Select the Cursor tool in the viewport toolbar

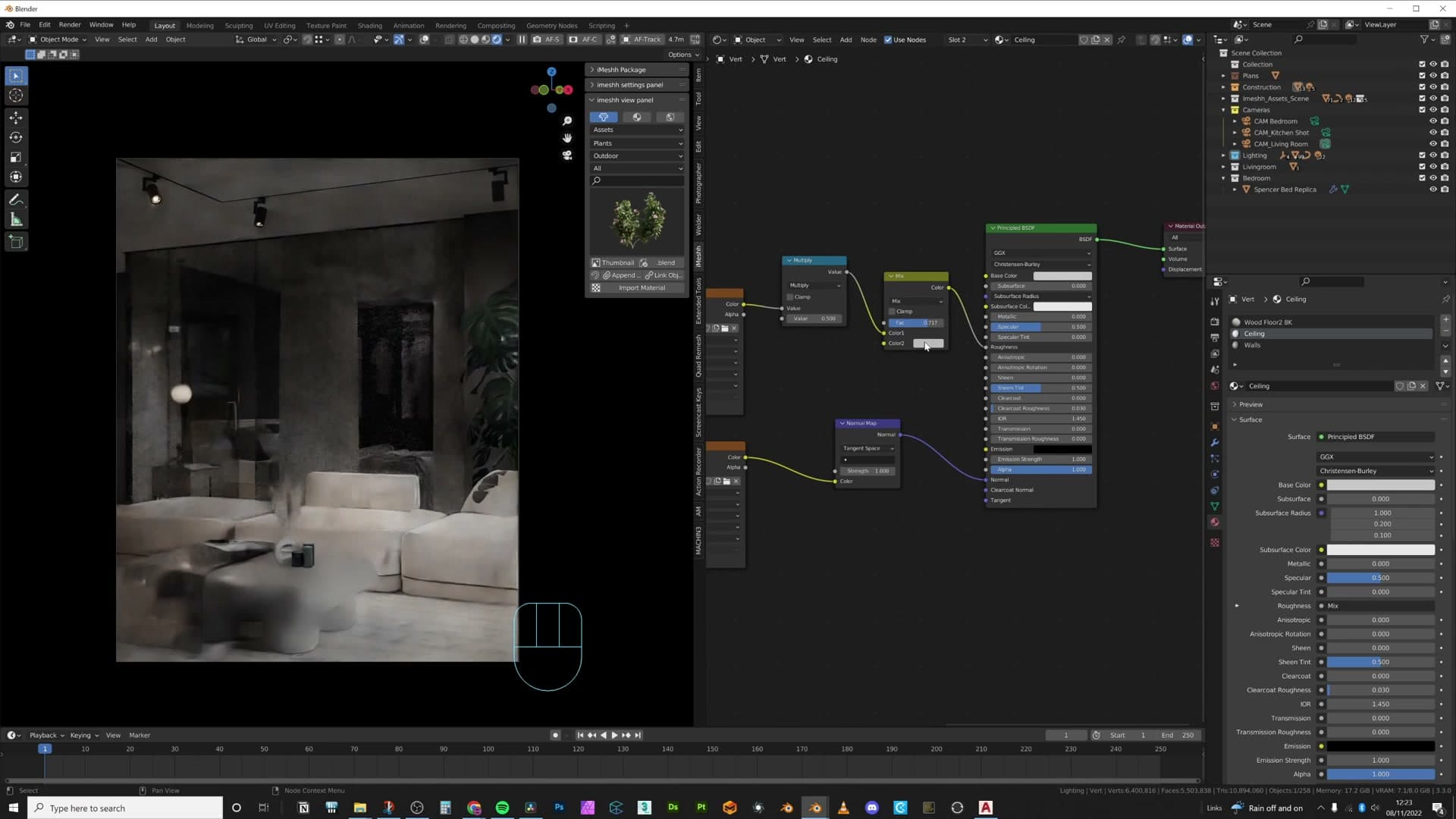click(16, 96)
